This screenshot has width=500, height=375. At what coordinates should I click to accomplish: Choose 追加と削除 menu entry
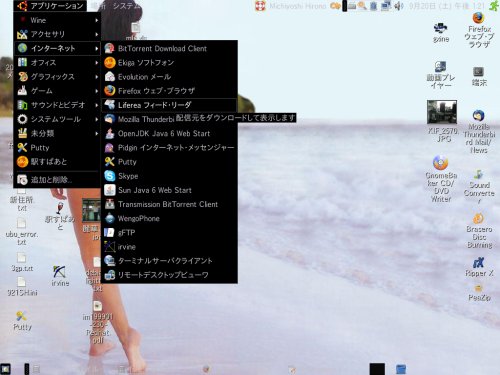tap(57, 180)
